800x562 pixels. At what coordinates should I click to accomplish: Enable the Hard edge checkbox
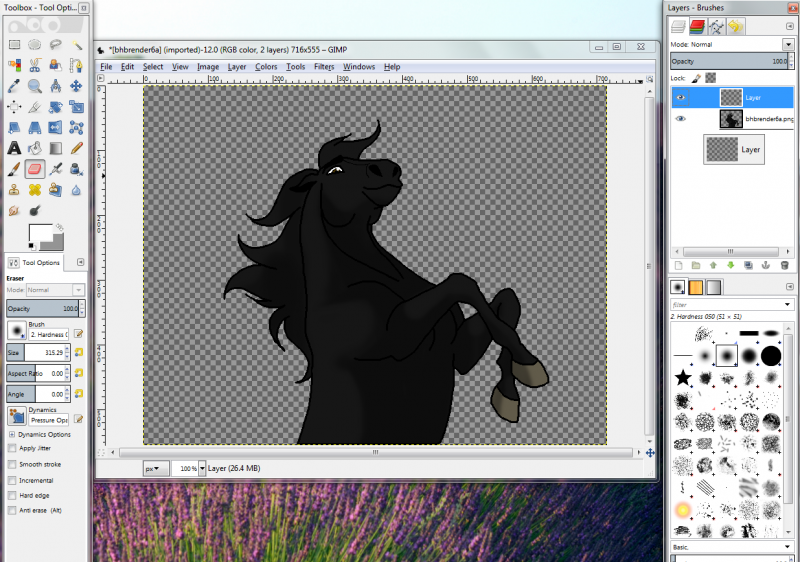click(x=12, y=495)
